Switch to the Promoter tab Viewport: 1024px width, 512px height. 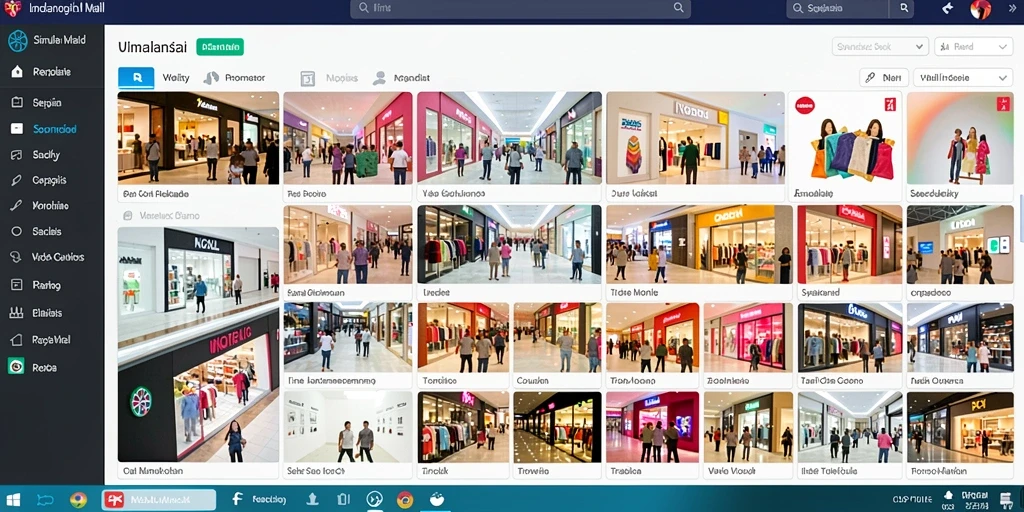click(234, 78)
